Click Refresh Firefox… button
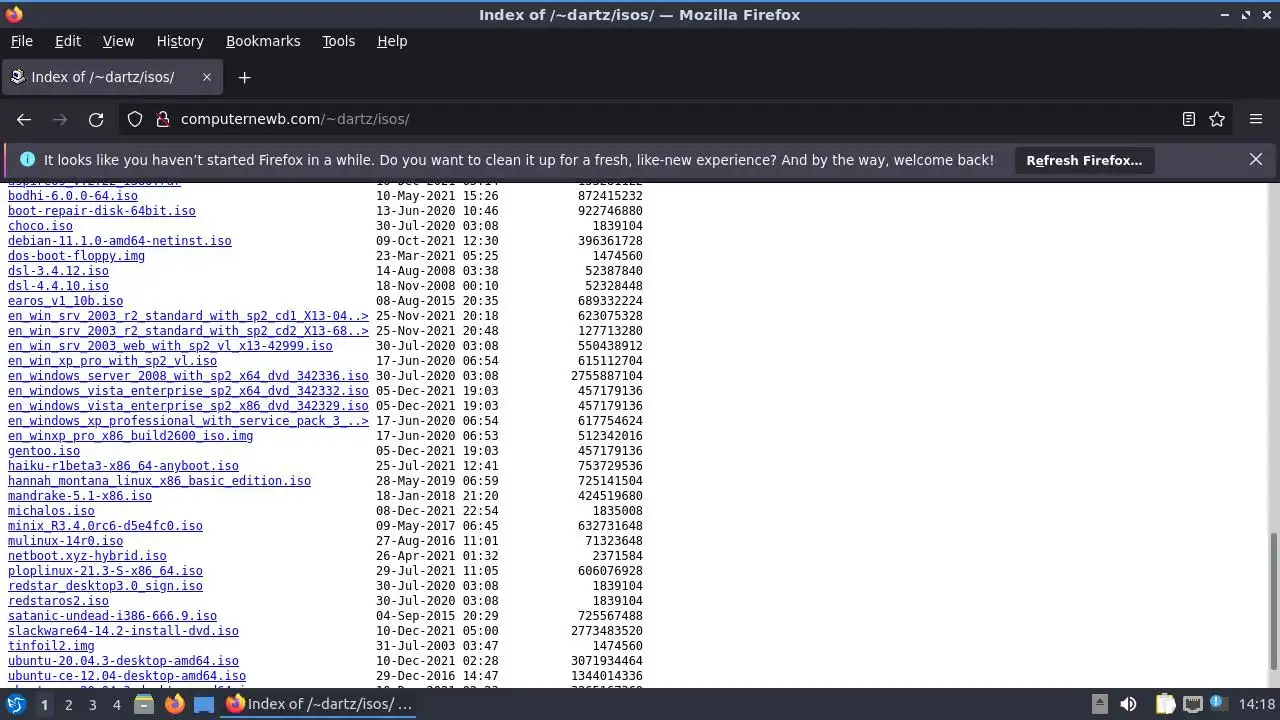Screen dimensions: 1280x720 pos(1084,160)
